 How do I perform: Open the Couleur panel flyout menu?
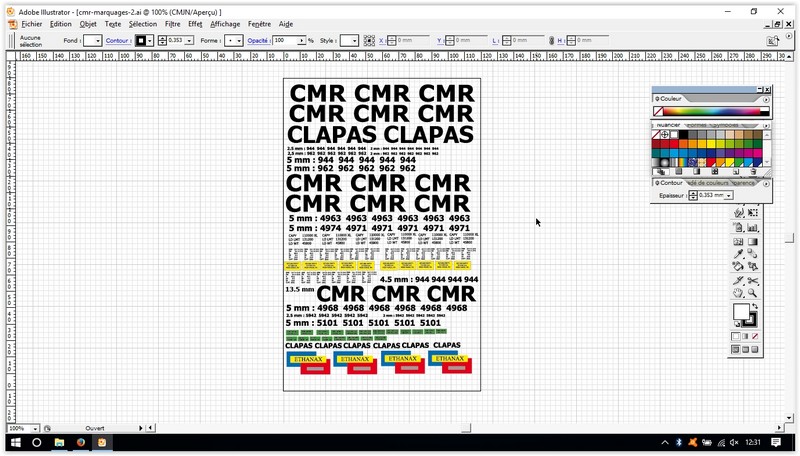coord(766,99)
